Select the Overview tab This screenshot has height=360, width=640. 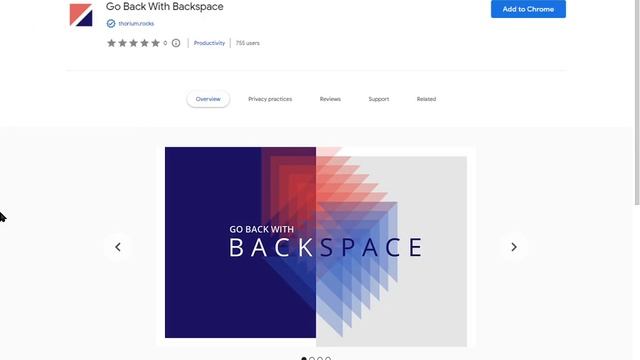pos(208,99)
